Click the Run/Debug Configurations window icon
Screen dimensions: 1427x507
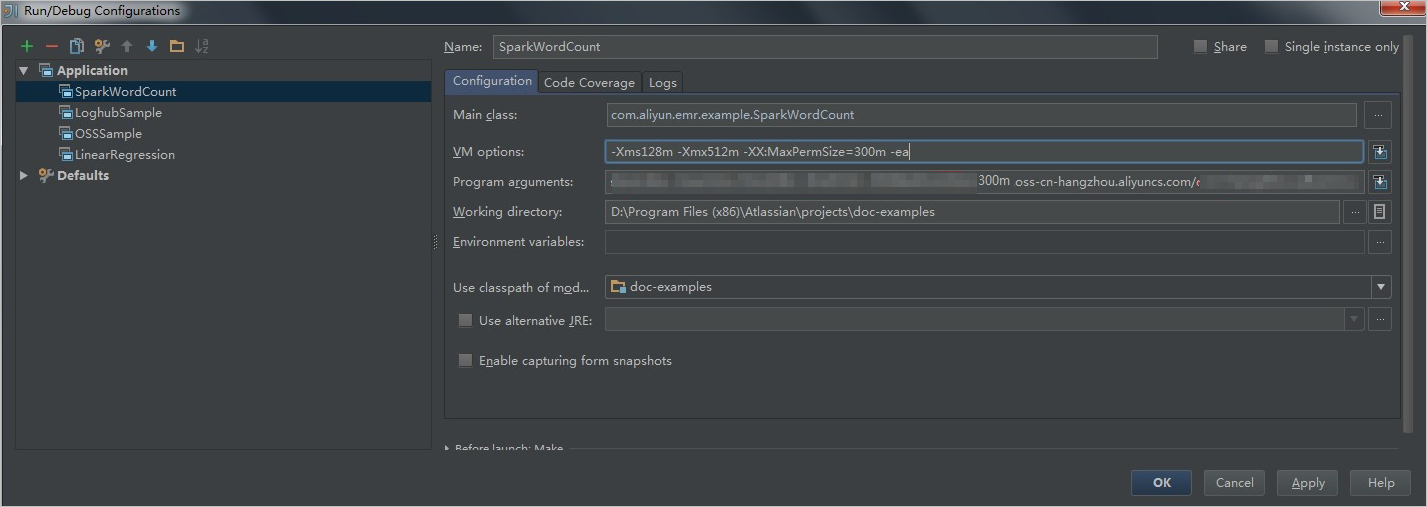coord(10,11)
